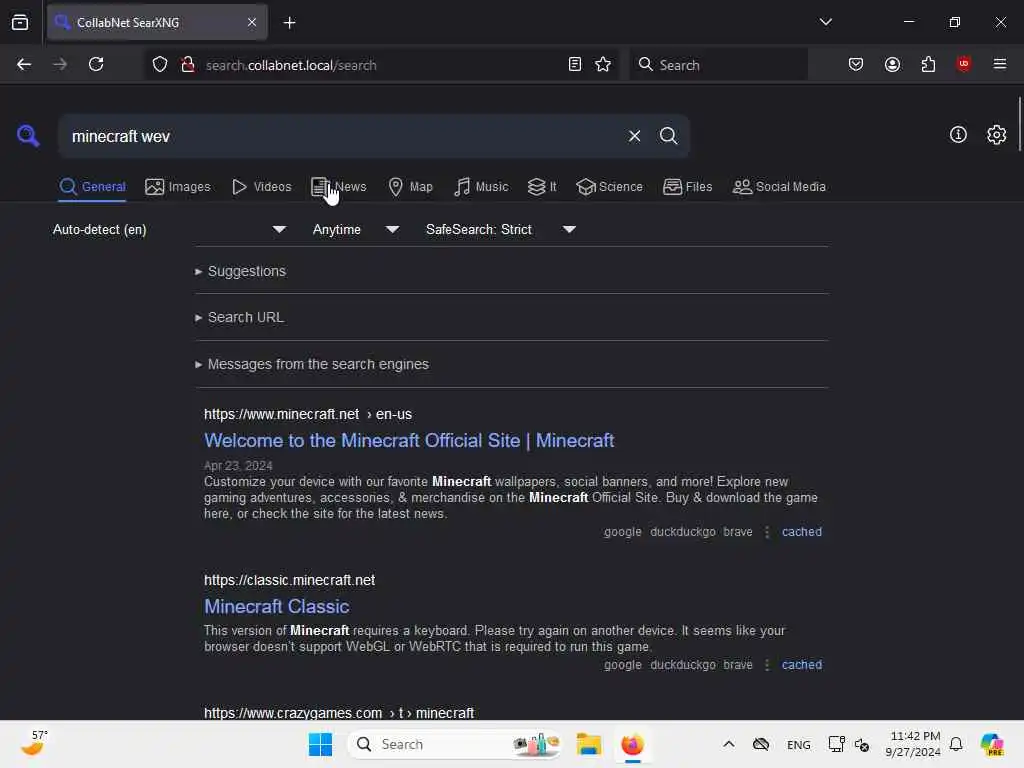Viewport: 1024px width, 768px height.
Task: Close the CollabNet SearXNG tab
Action: [252, 22]
